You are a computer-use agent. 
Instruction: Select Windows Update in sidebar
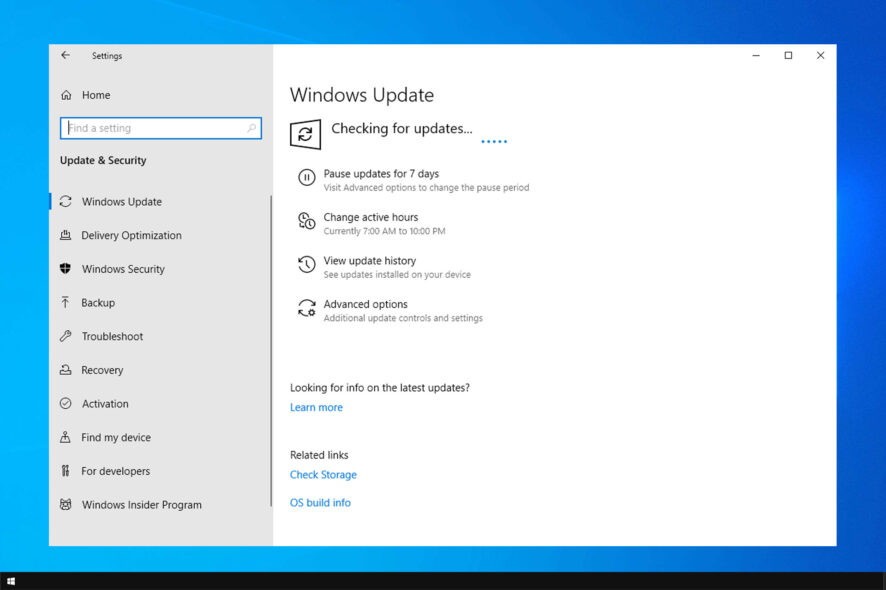(121, 202)
